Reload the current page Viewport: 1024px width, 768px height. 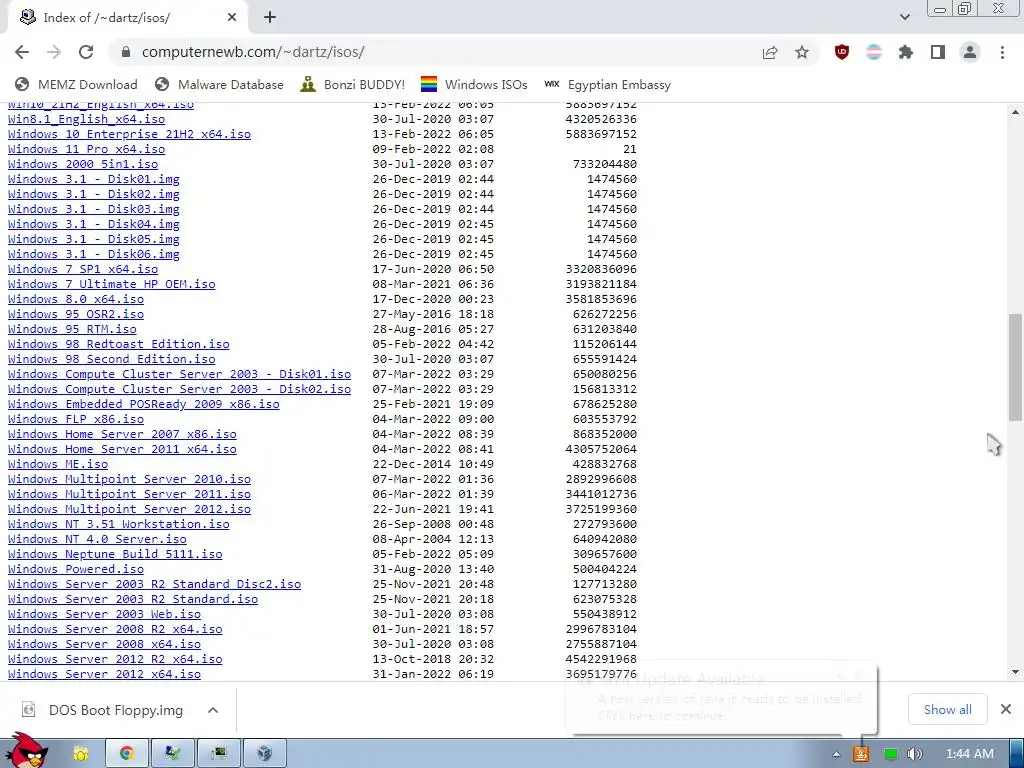(86, 52)
